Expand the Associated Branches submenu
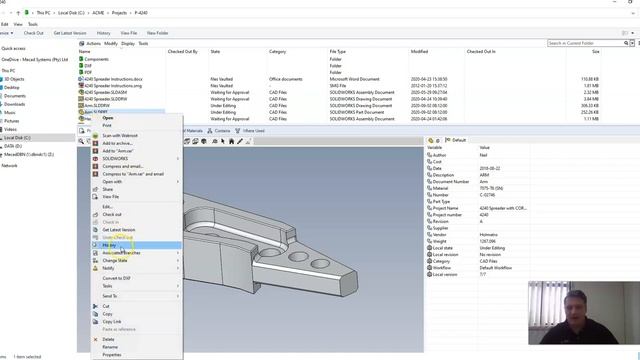 [x=178, y=253]
